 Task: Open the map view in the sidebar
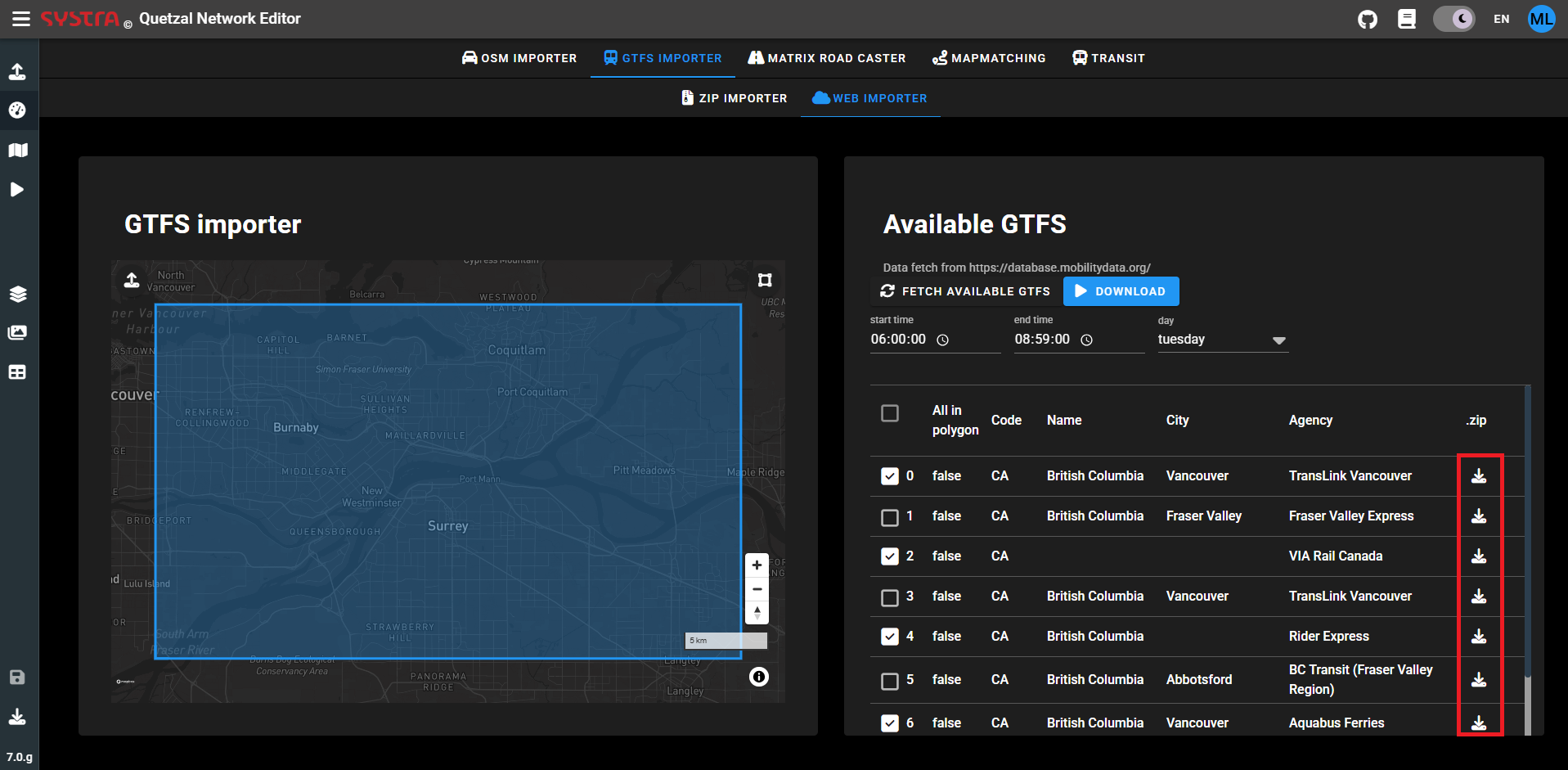pyautogui.click(x=17, y=150)
